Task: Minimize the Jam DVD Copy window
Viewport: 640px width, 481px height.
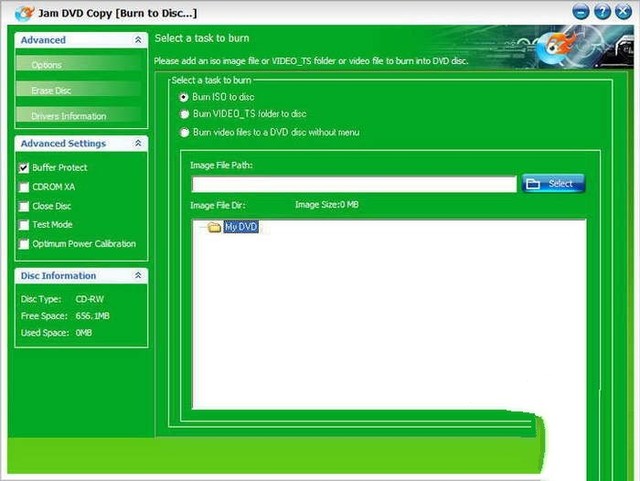Action: point(580,11)
